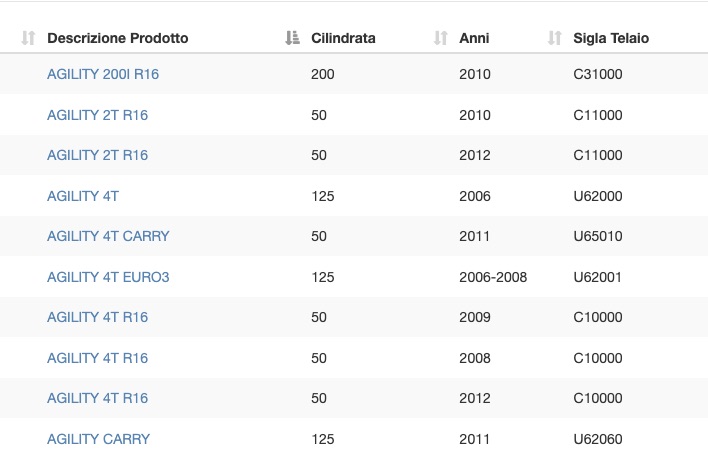Sort by Descrizione Prodotto arrows icon

[28, 38]
